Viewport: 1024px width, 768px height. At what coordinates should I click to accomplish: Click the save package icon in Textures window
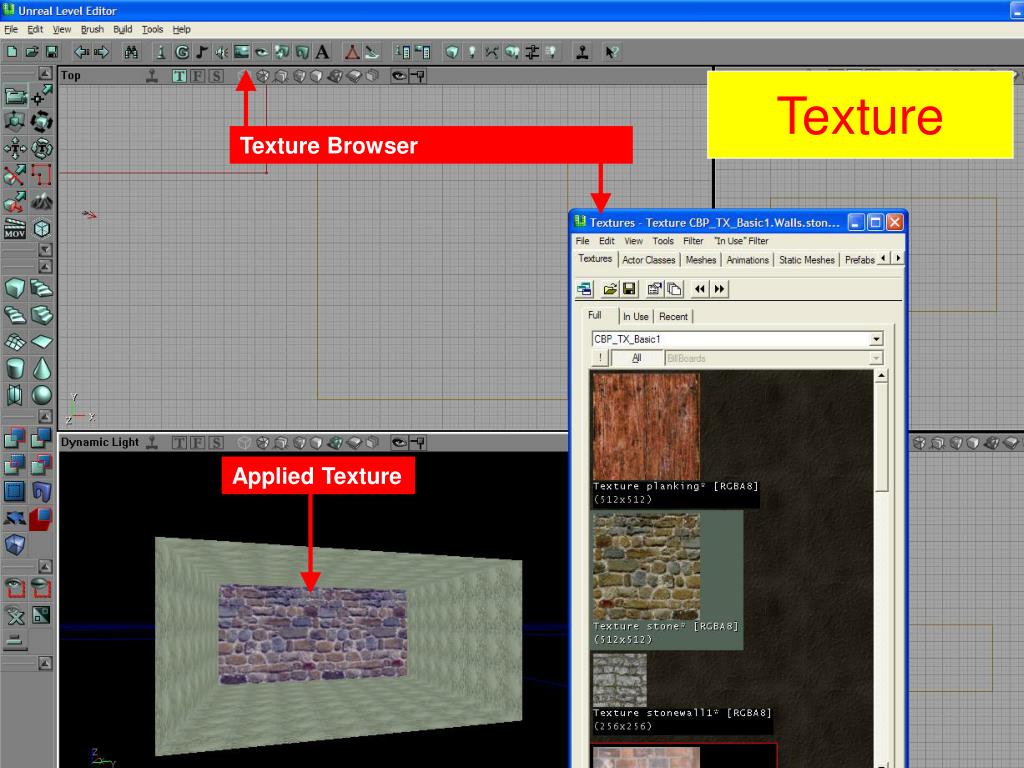coord(629,289)
